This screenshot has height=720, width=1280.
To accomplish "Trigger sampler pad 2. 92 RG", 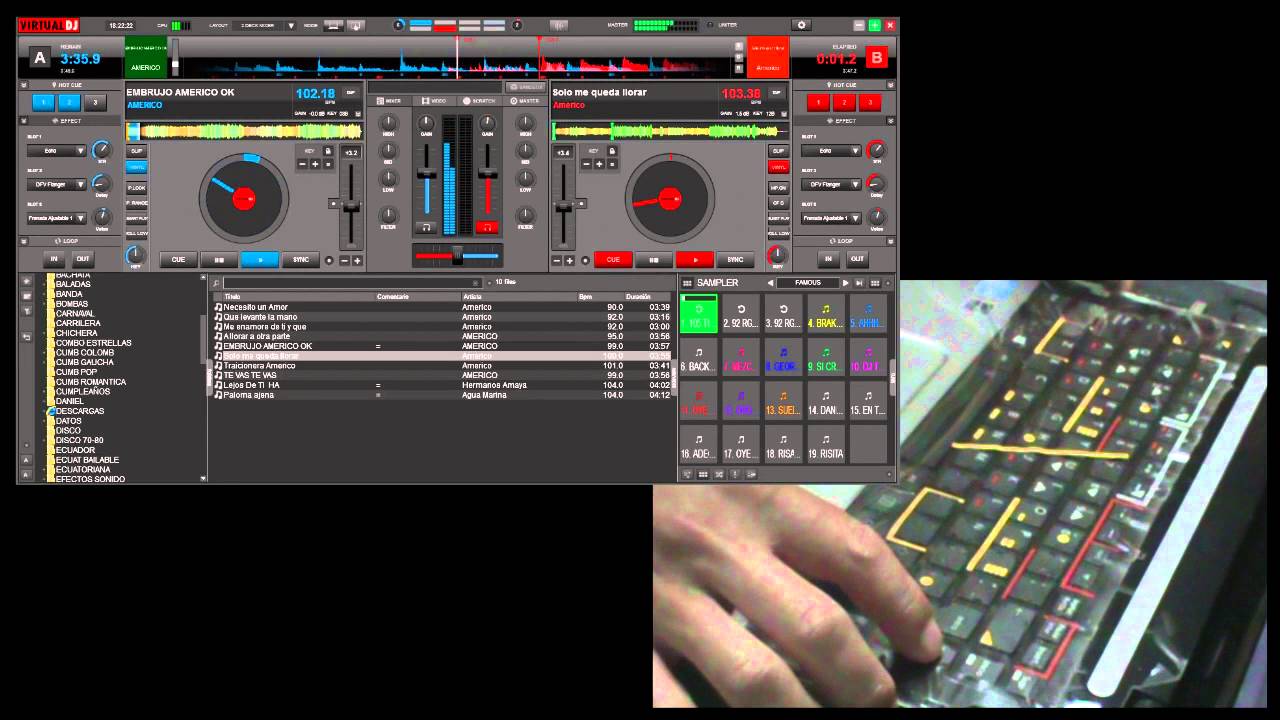I will 741,313.
